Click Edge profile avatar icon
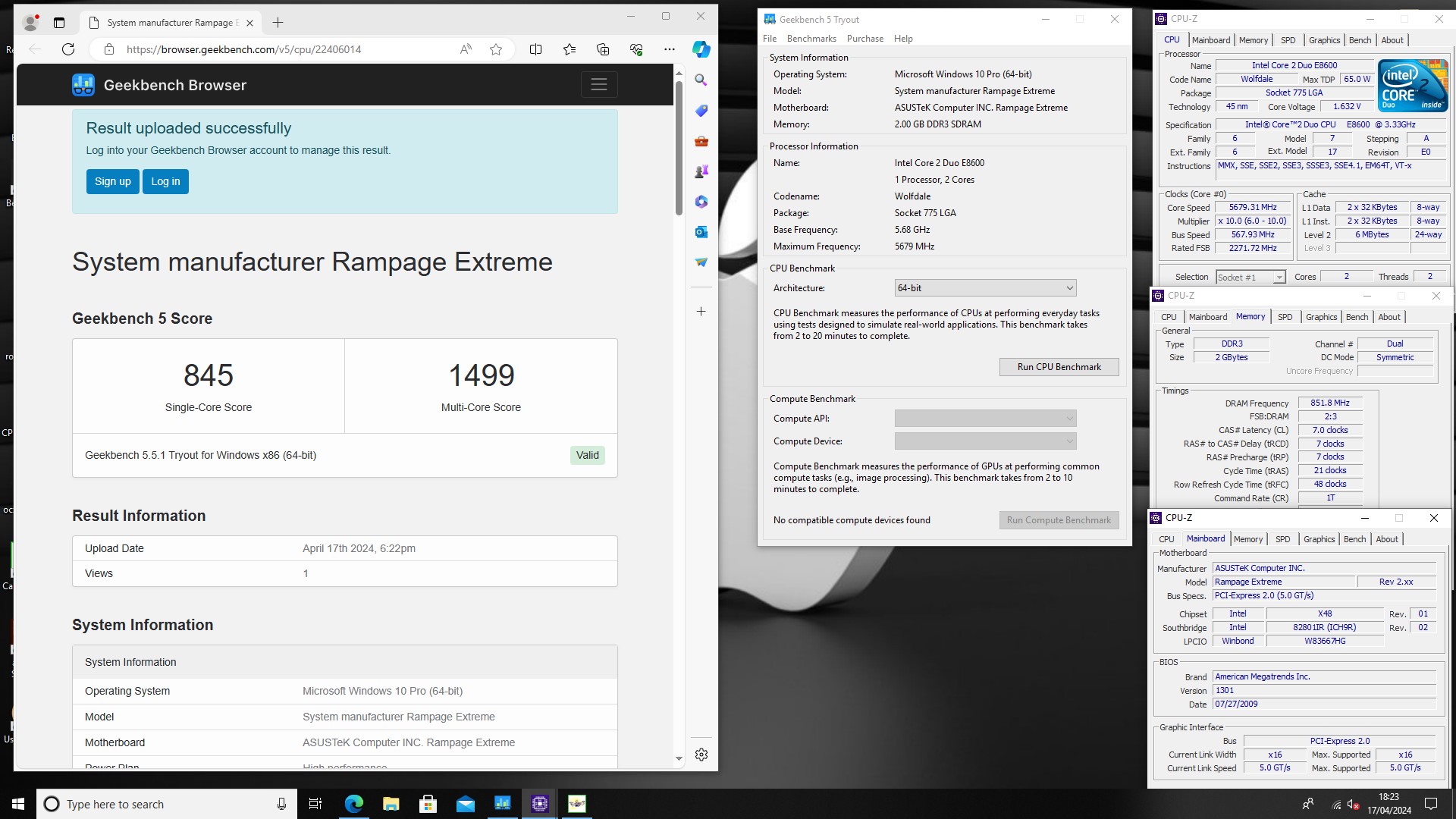1456x819 pixels. pos(30,23)
